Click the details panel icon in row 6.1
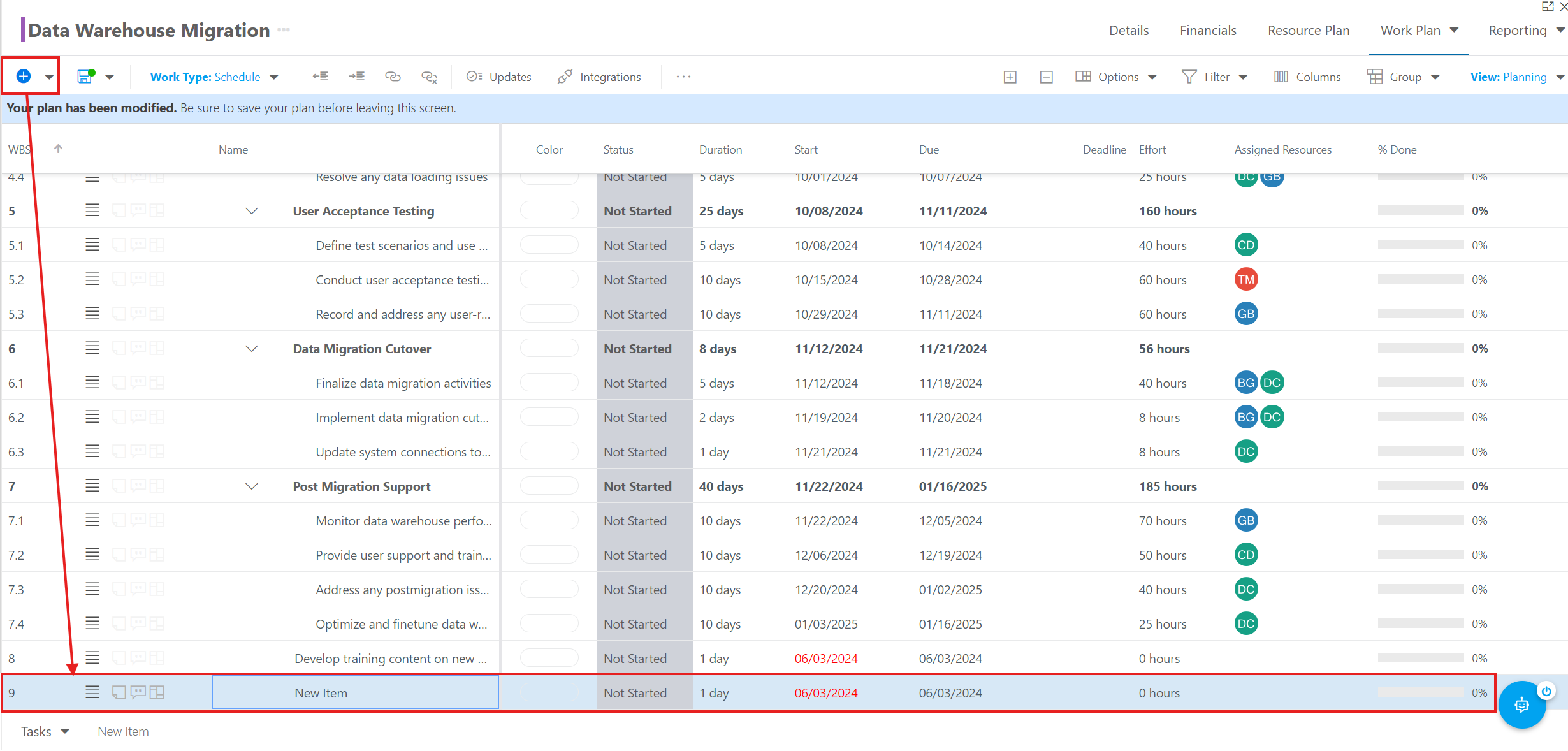This screenshot has height=751, width=1568. point(157,383)
